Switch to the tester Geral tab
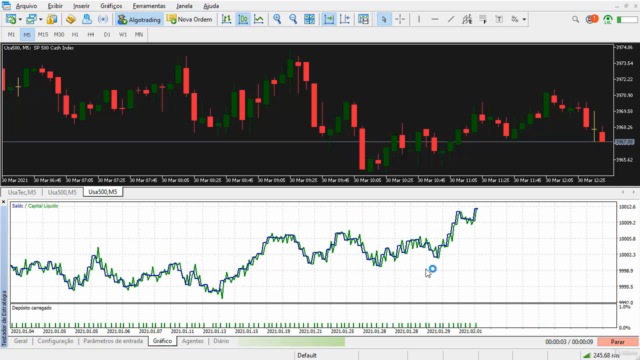 tap(20, 341)
